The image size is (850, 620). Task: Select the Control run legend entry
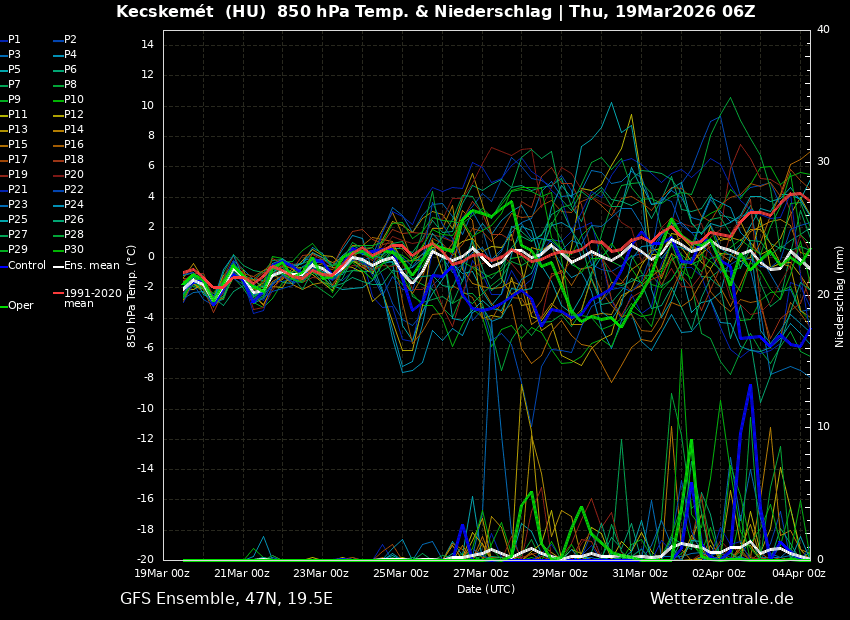pos(26,266)
